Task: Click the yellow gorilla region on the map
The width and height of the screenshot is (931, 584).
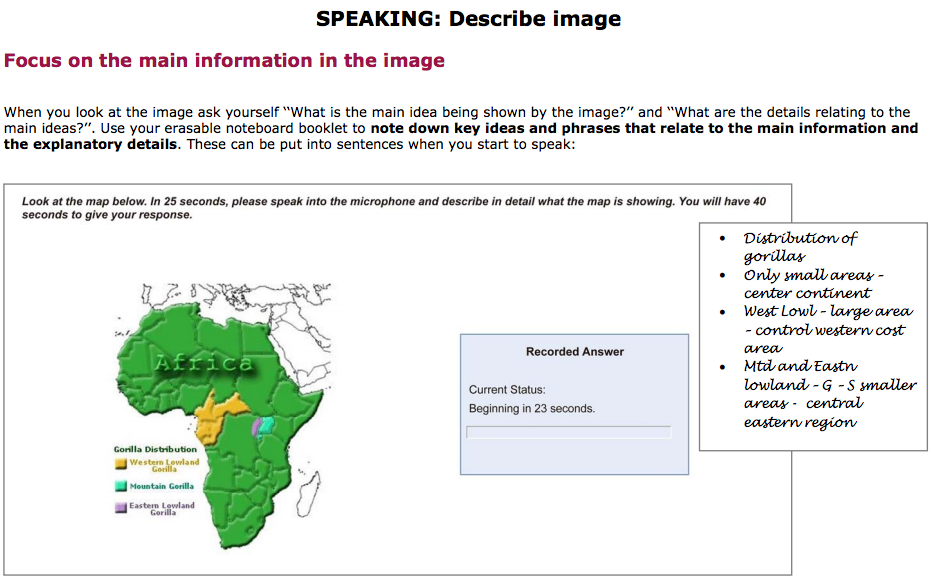Action: 213,418
